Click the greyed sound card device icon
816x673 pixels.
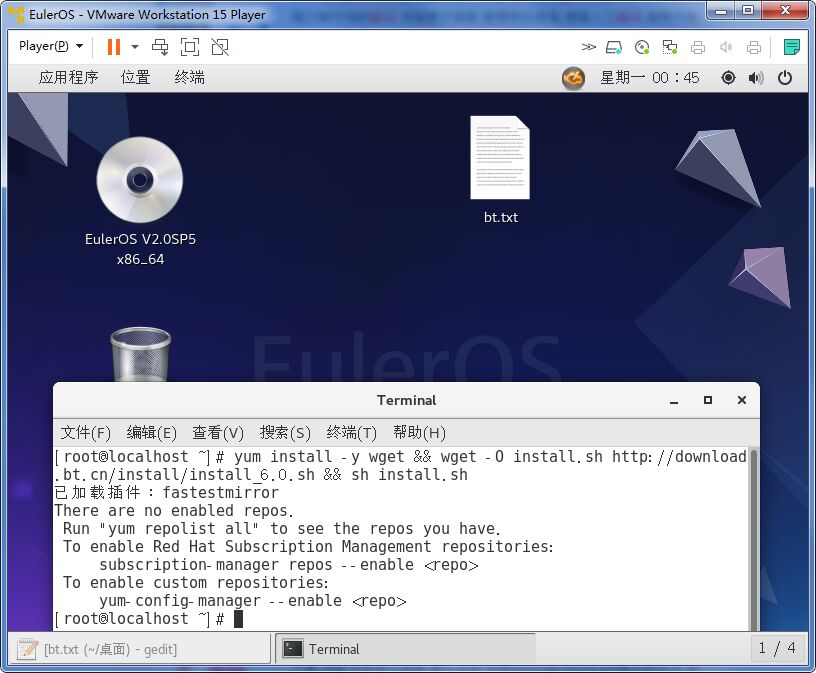(726, 47)
